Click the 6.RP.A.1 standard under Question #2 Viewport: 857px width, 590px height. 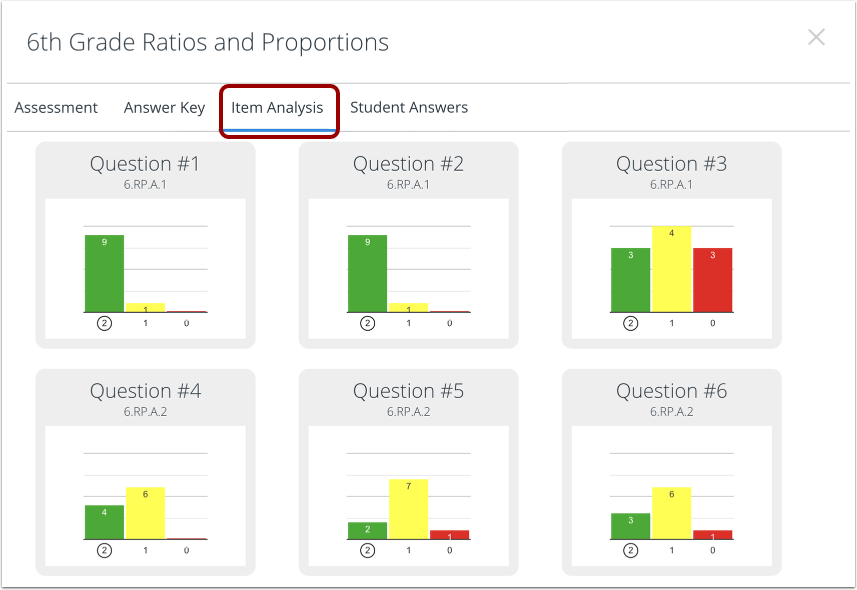pyautogui.click(x=408, y=184)
